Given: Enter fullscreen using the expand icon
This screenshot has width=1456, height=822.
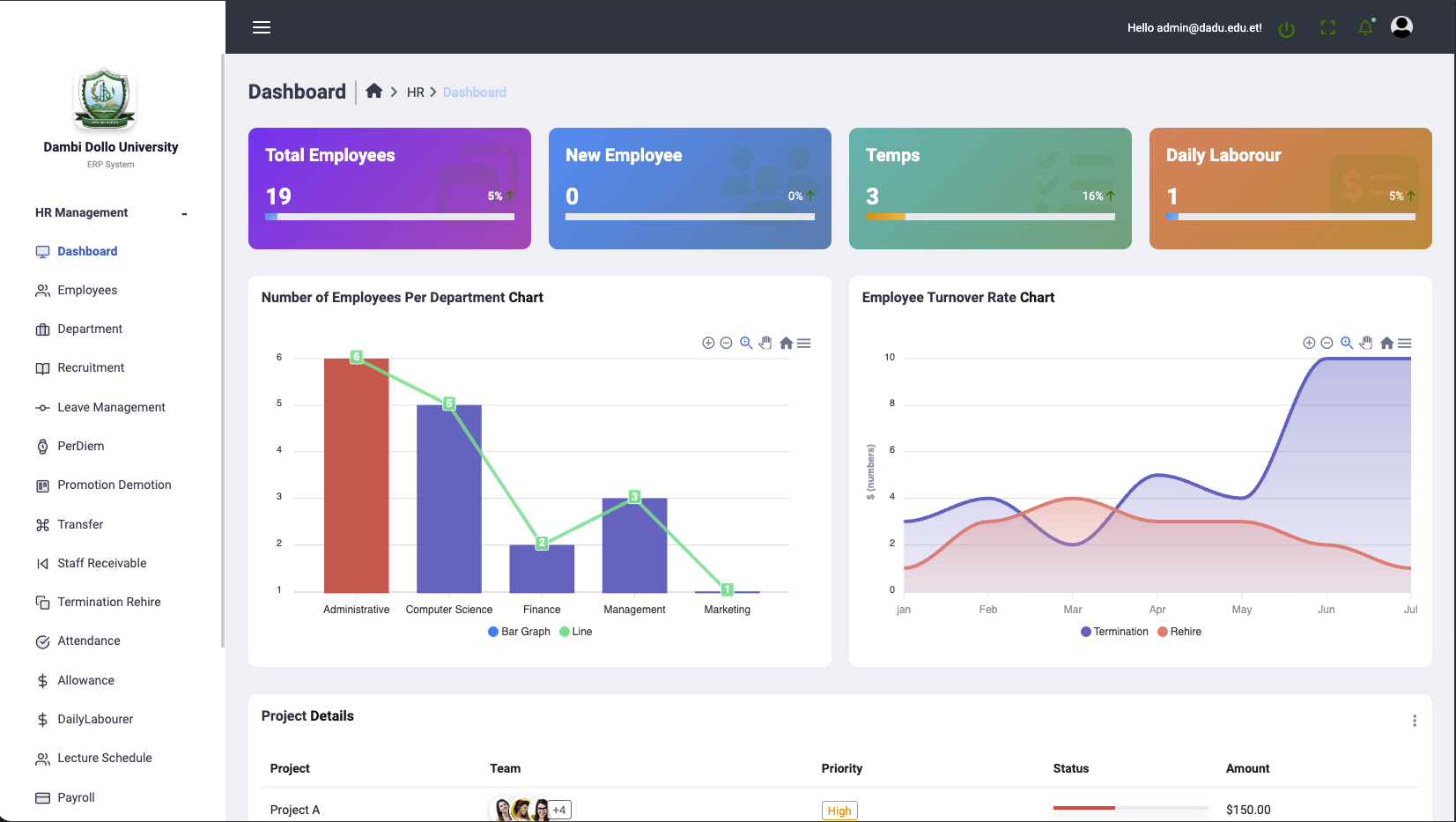Looking at the screenshot, I should (x=1327, y=28).
